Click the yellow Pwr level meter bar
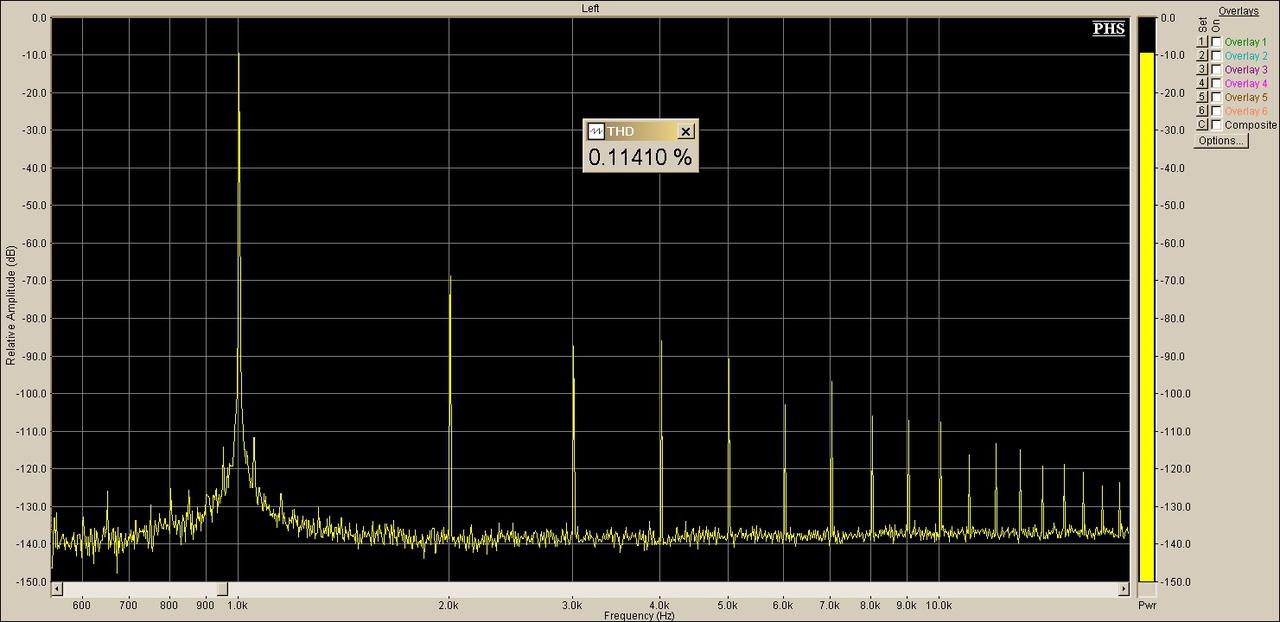Viewport: 1280px width, 622px height. pyautogui.click(x=1147, y=316)
